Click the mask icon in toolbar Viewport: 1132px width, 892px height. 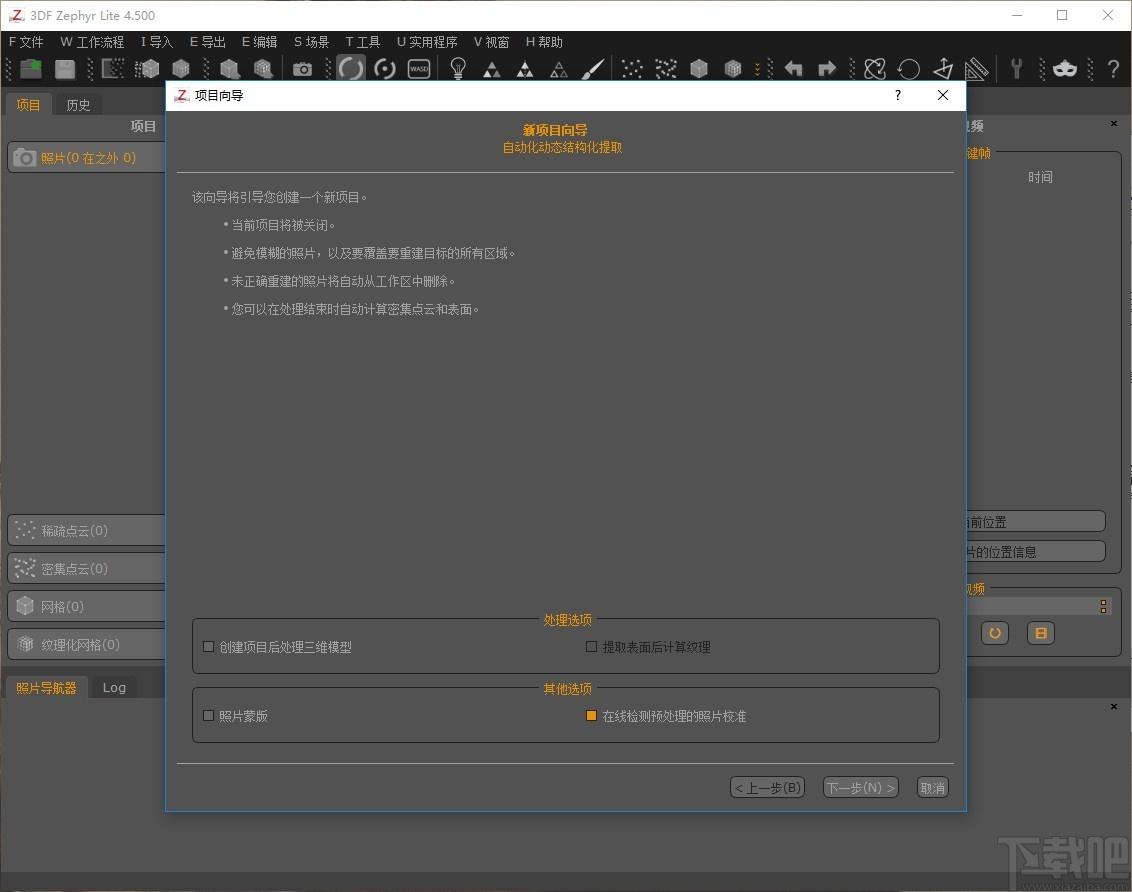pyautogui.click(x=1065, y=69)
